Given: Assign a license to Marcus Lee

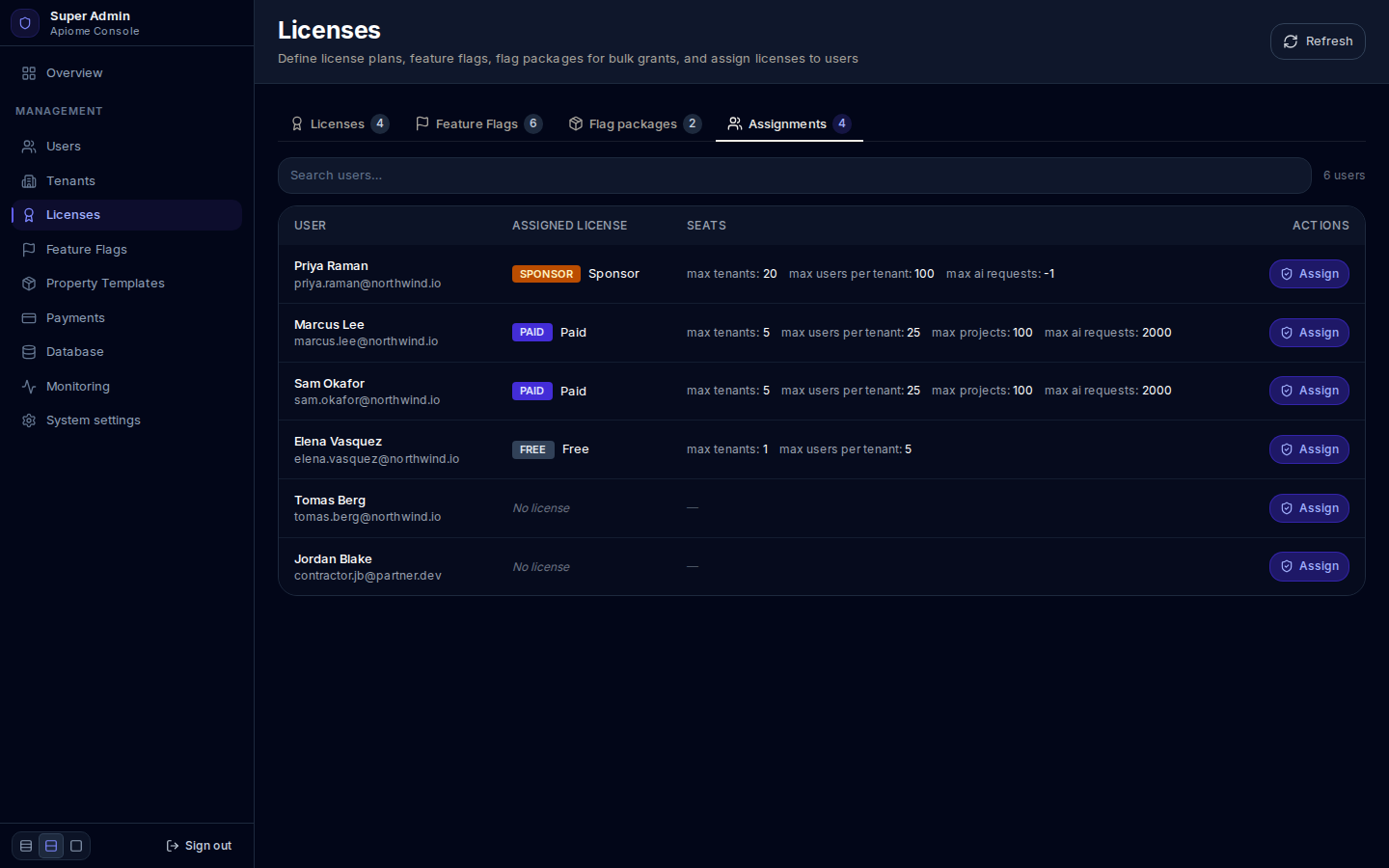Looking at the screenshot, I should 1309,333.
